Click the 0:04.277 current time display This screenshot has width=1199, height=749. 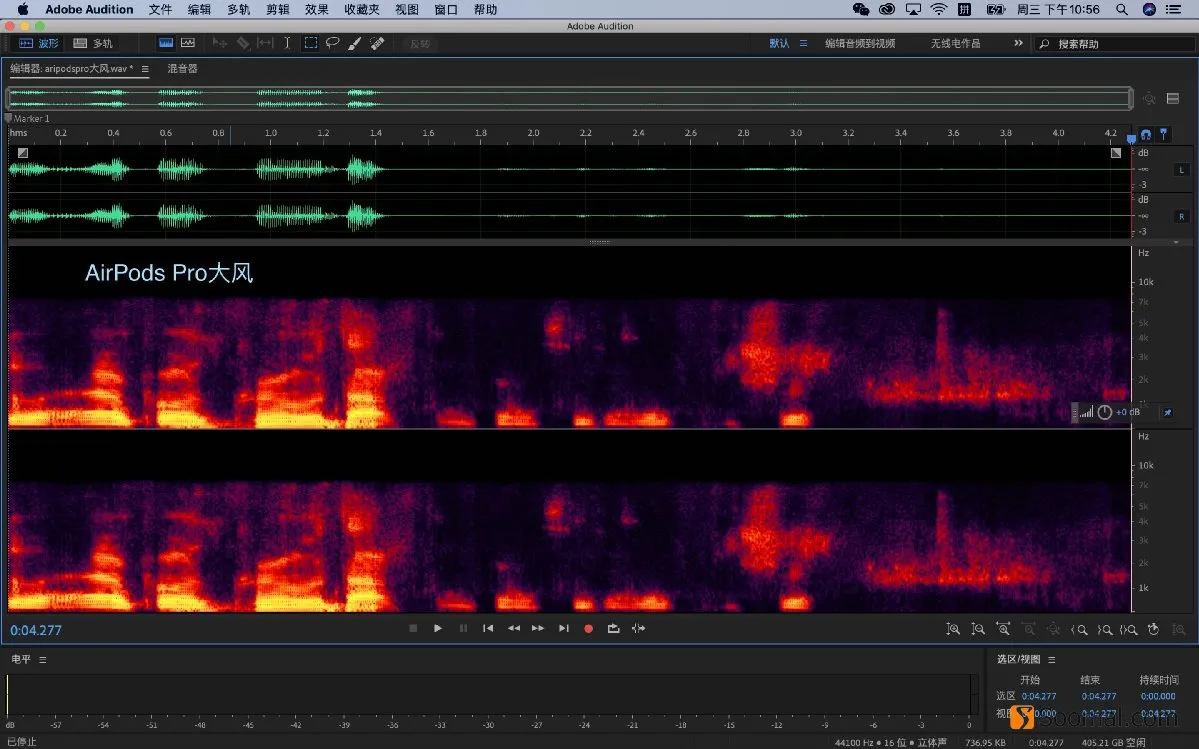click(x=36, y=630)
